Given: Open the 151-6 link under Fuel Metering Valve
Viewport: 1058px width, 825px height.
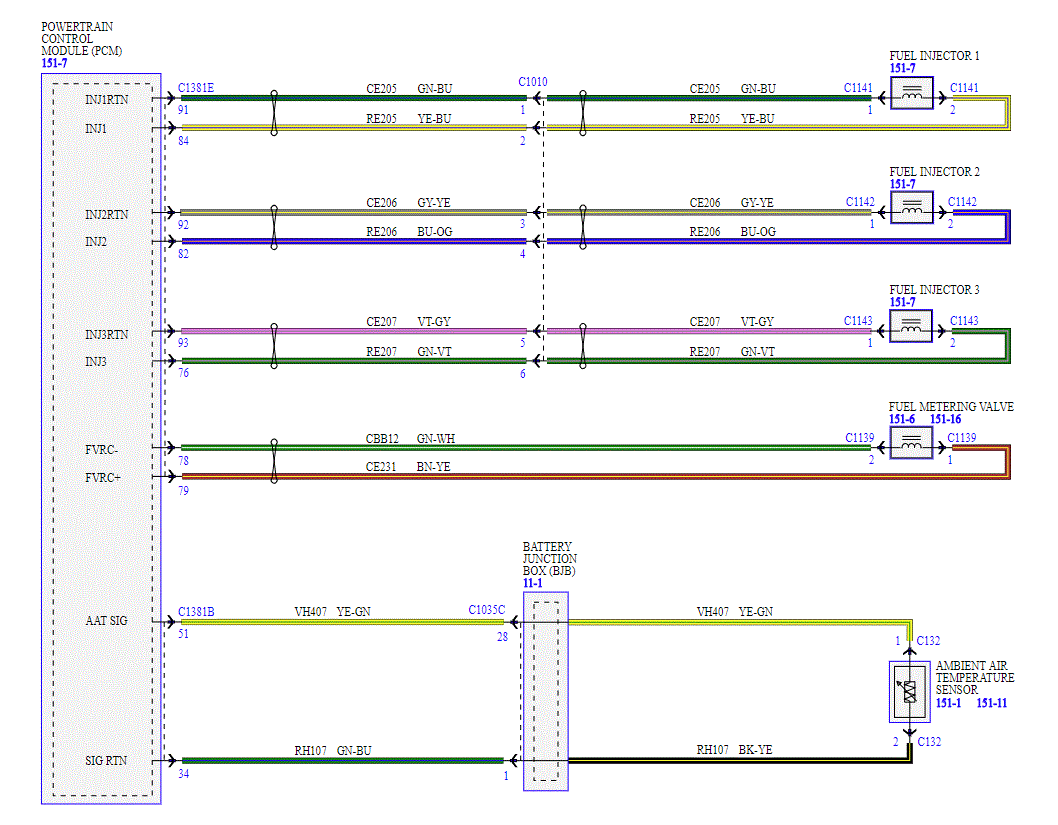Looking at the screenshot, I should tap(901, 419).
